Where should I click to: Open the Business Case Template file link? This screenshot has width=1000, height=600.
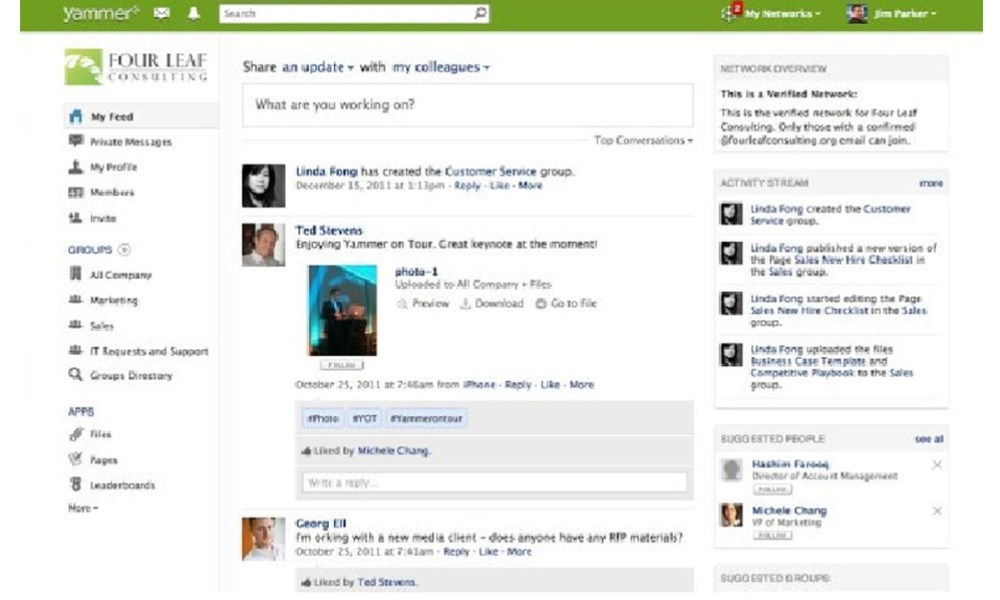[808, 361]
